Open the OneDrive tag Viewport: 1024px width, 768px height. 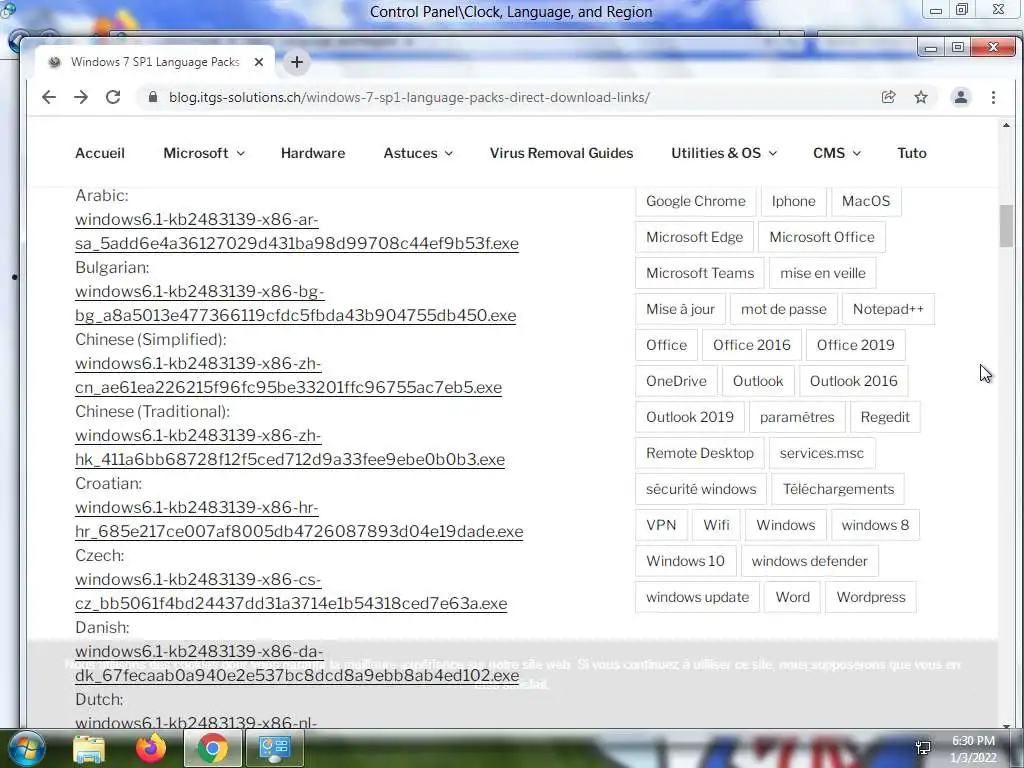click(676, 381)
